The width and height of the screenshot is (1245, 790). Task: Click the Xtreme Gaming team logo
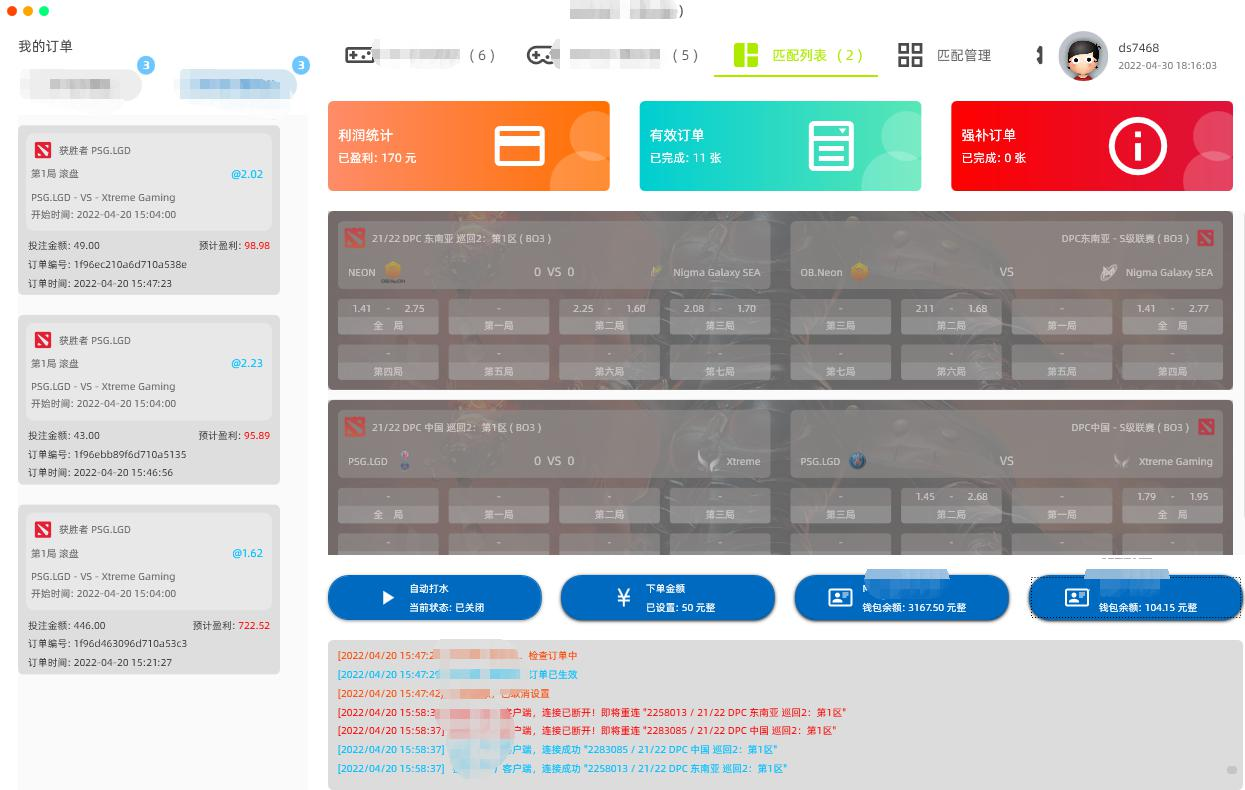point(1122,461)
